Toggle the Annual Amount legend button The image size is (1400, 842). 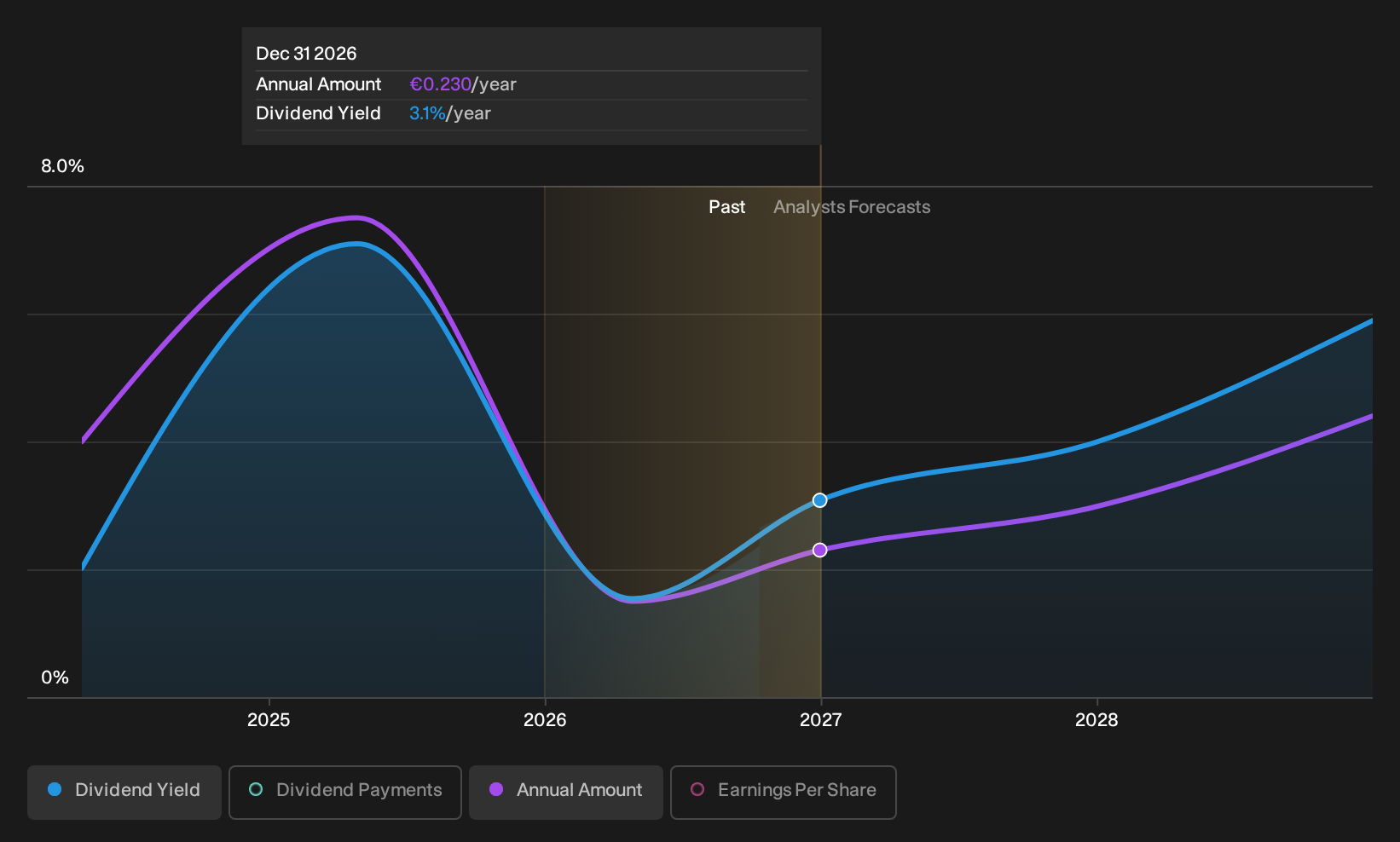coord(566,792)
